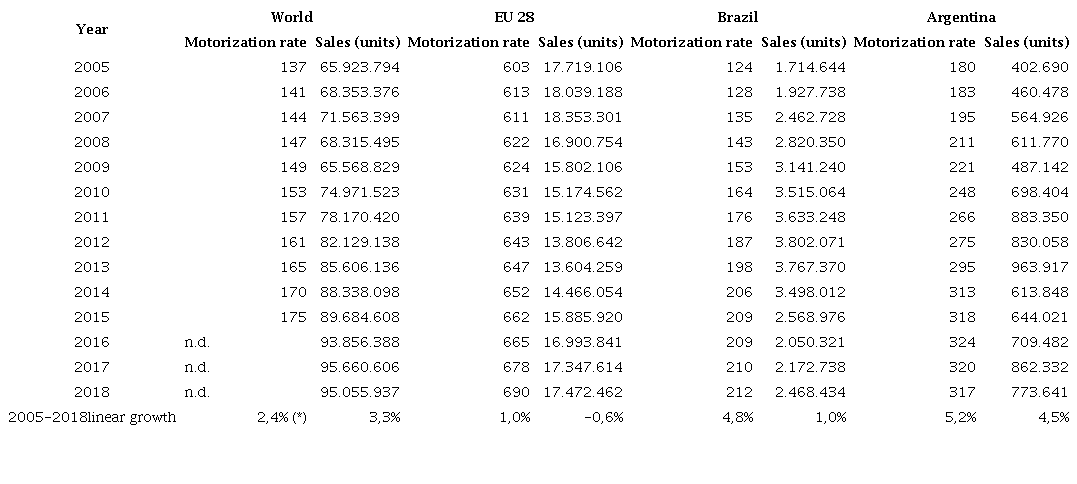The image size is (1077, 484).
Task: Select the World 2,4% (*) growth cell
Action: point(282,417)
